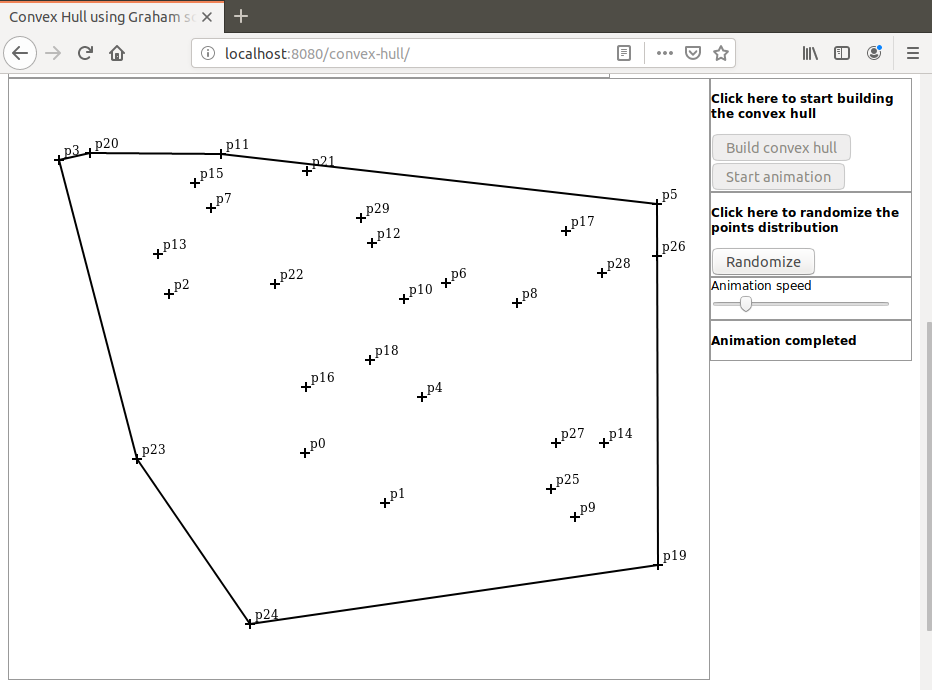Click interior point p22
The width and height of the screenshot is (932, 690).
[275, 284]
